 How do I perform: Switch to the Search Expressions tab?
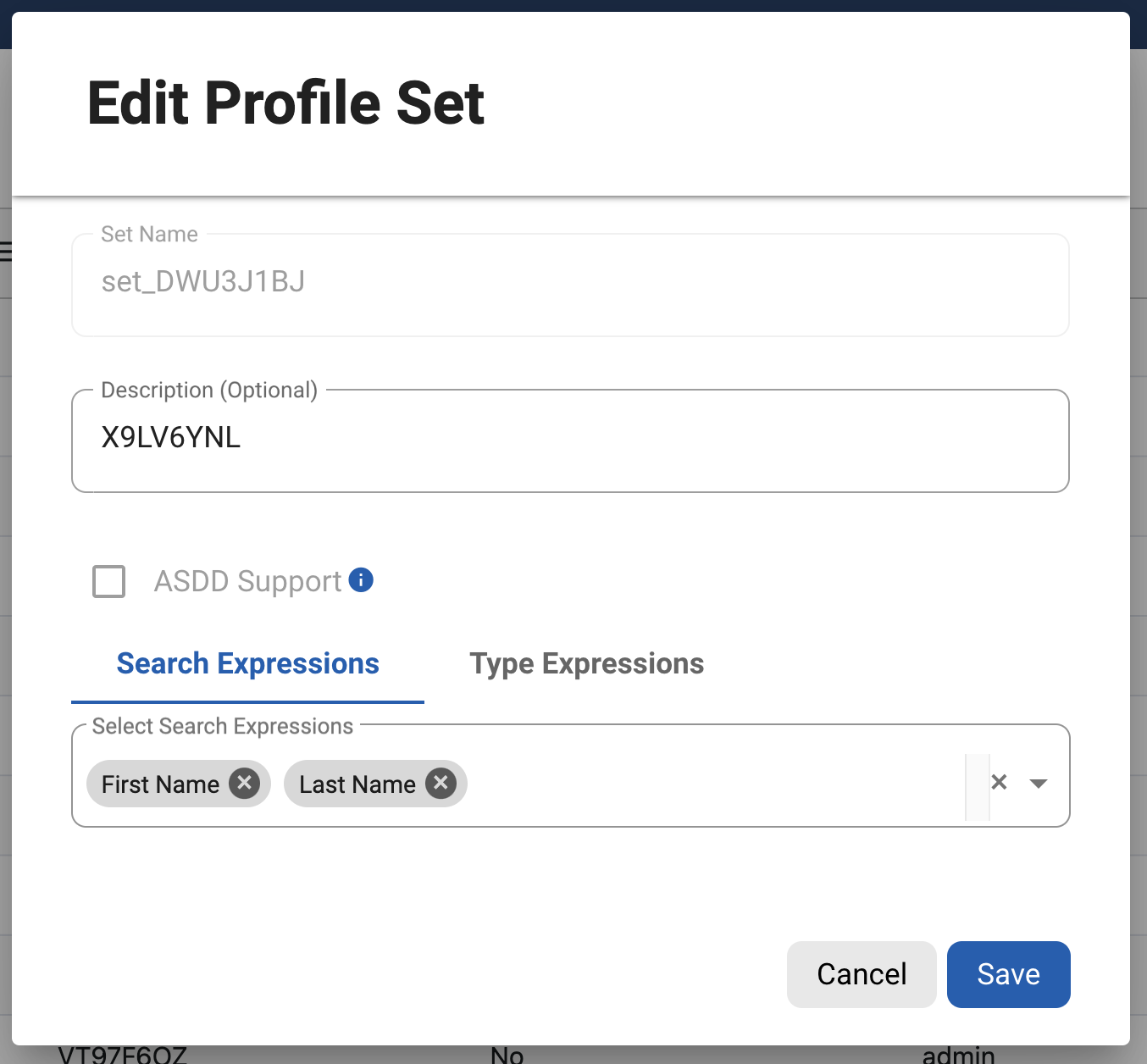[x=247, y=664]
